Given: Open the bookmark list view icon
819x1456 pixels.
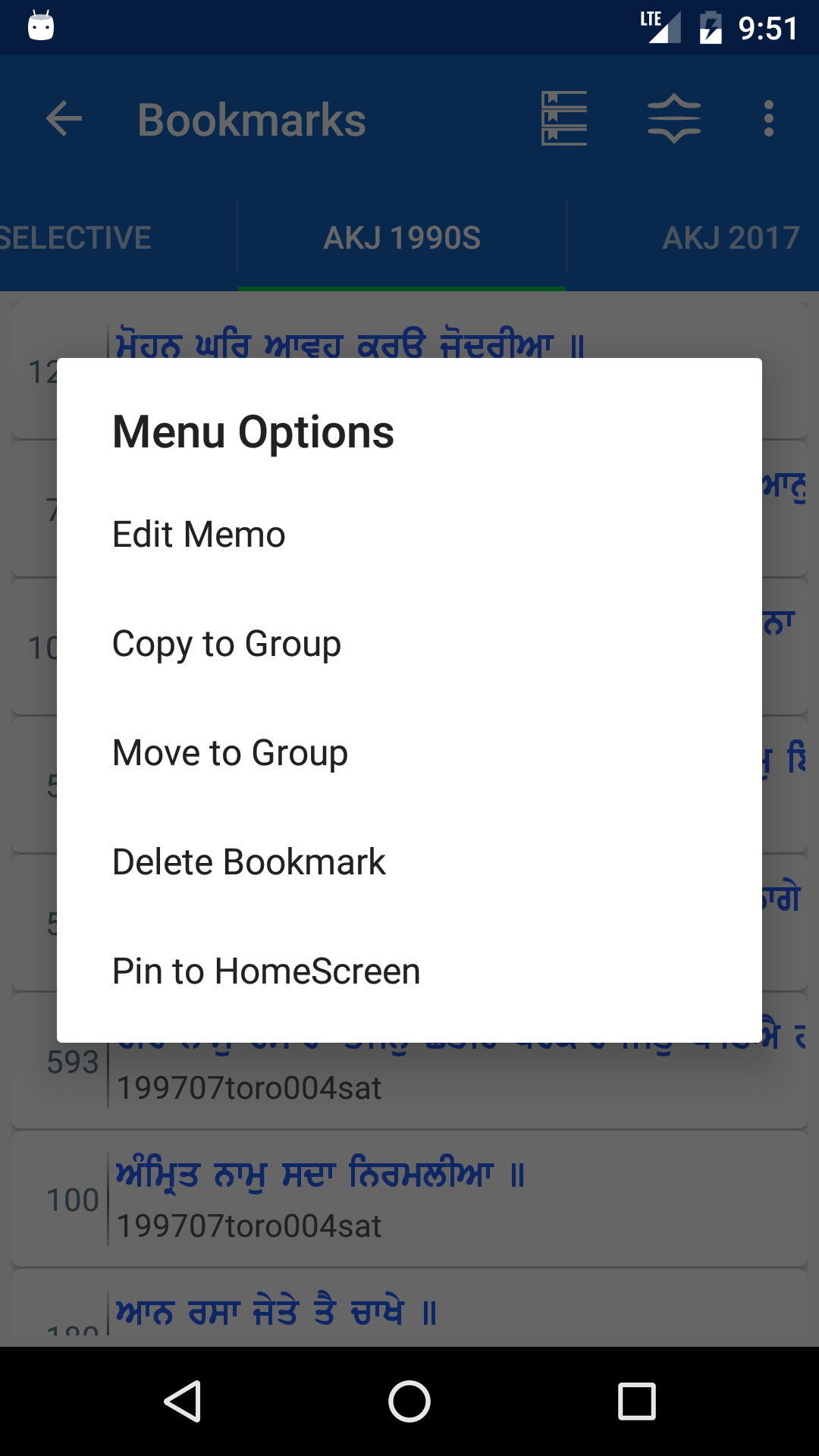Looking at the screenshot, I should [564, 119].
